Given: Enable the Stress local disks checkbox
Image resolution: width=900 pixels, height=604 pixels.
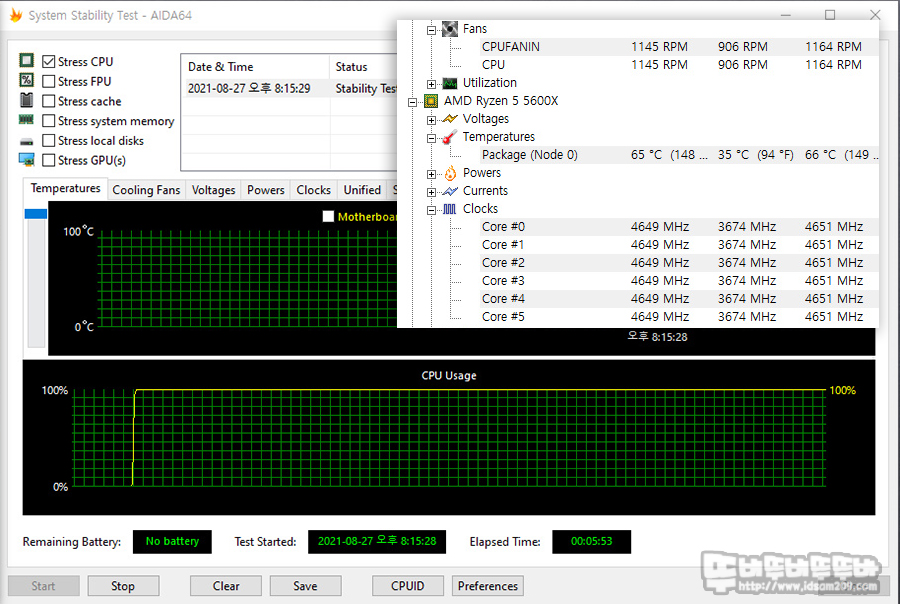Looking at the screenshot, I should [x=49, y=140].
